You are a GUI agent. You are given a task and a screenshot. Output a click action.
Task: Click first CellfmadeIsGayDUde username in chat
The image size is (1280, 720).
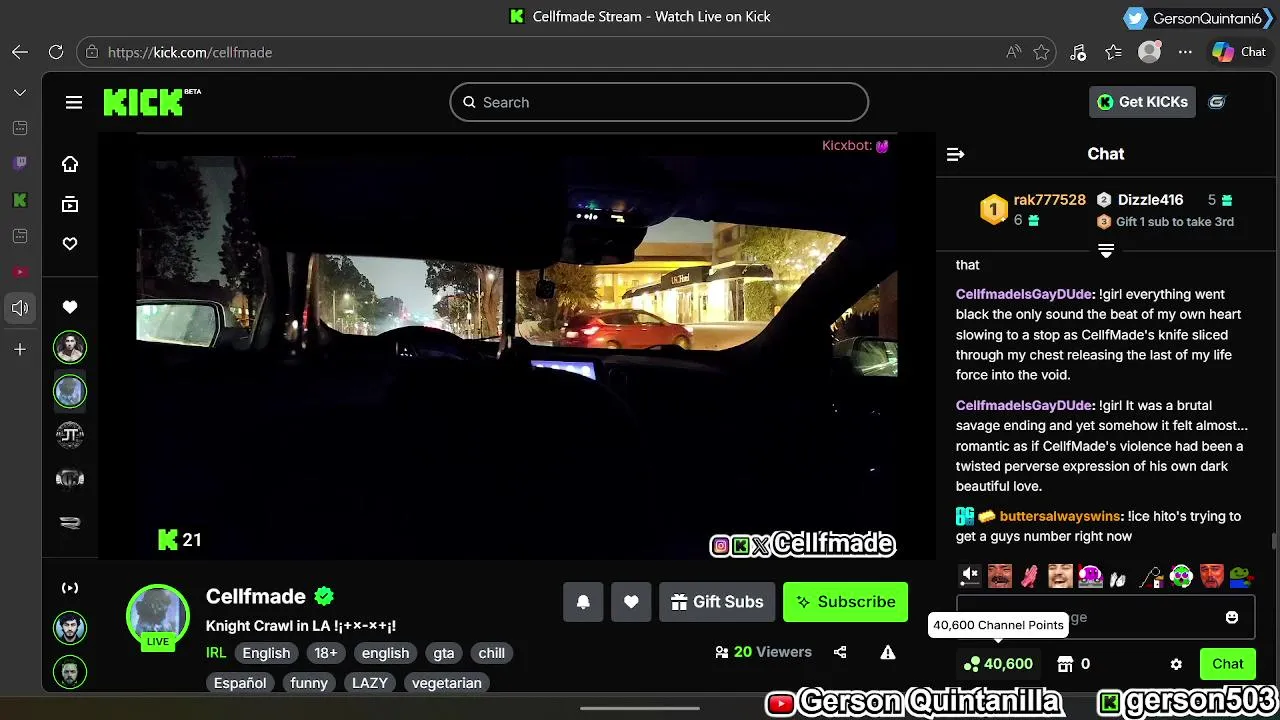1024,294
